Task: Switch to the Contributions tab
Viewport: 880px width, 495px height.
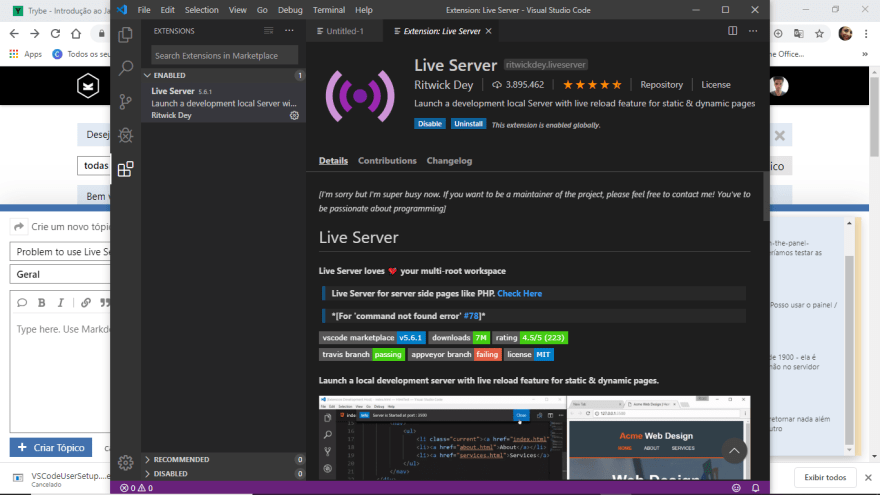Action: (x=387, y=161)
